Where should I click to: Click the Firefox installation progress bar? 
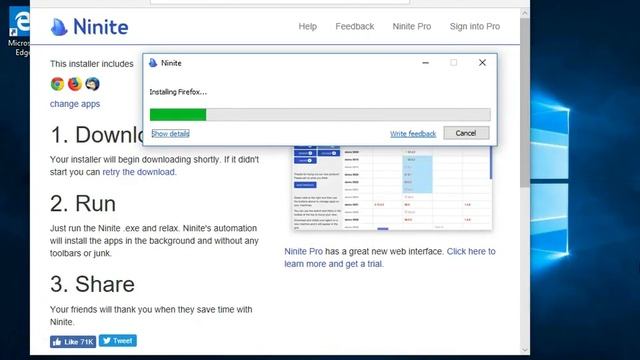(x=320, y=115)
